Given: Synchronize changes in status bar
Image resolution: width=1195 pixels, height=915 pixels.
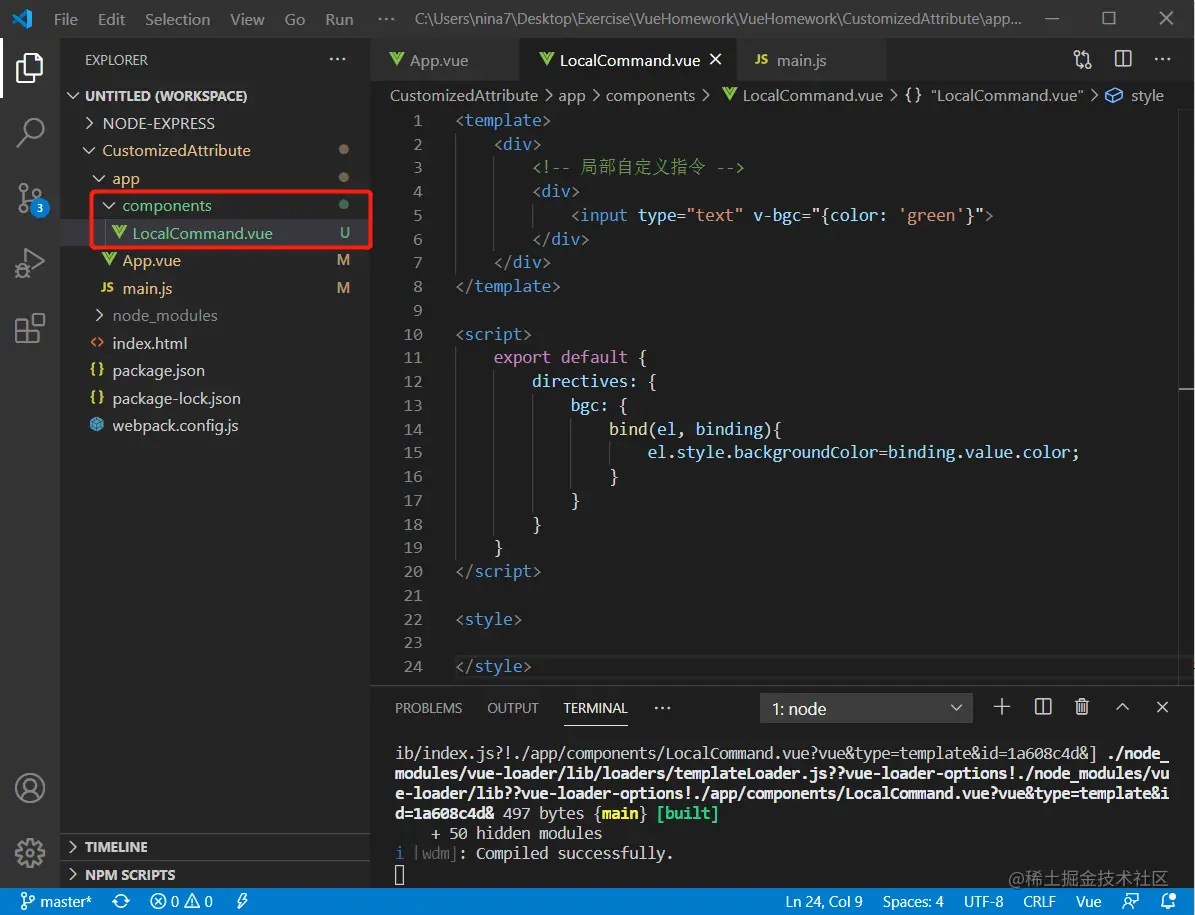Looking at the screenshot, I should (120, 902).
